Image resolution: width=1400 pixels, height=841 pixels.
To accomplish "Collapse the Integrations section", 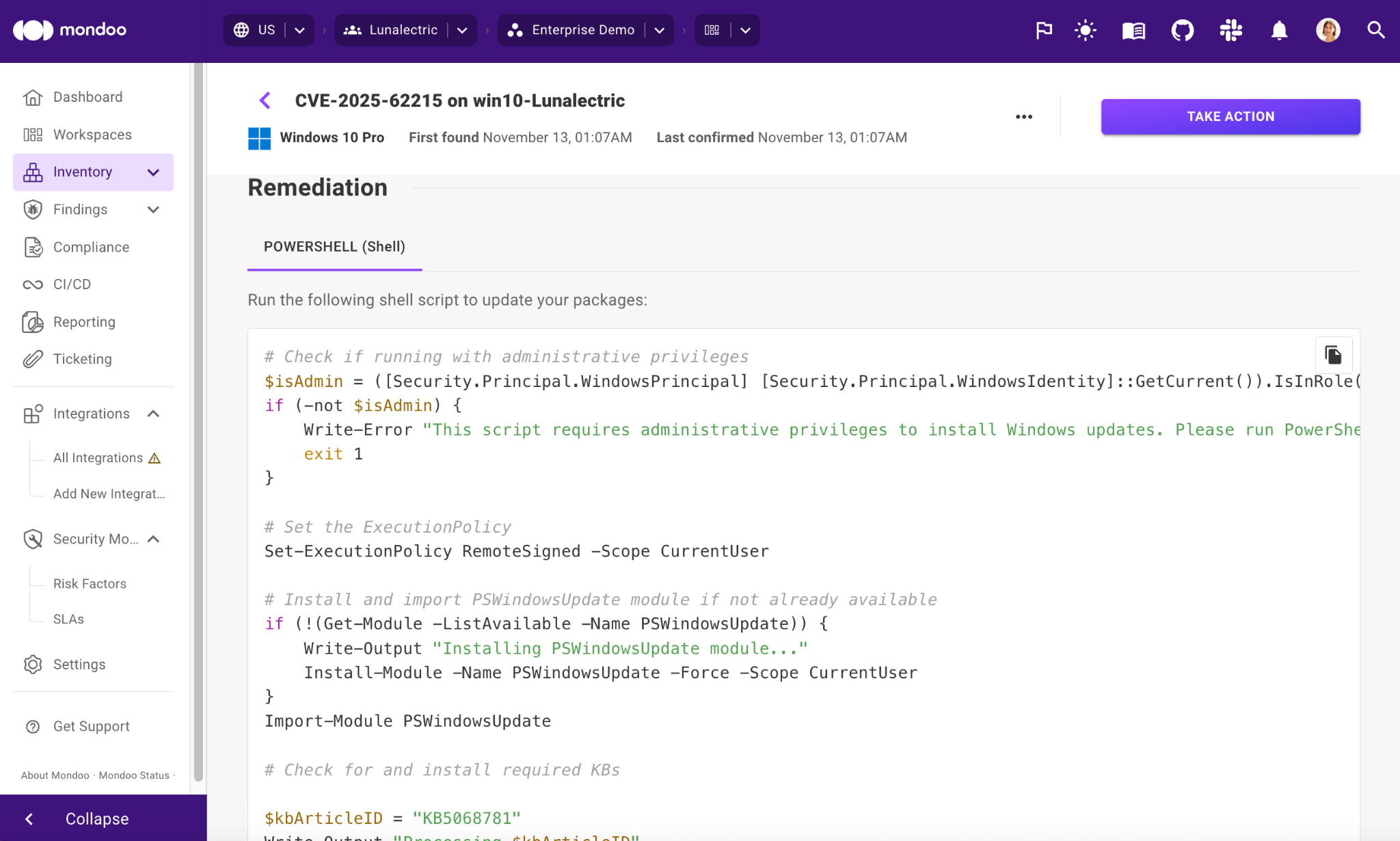I will 154,414.
